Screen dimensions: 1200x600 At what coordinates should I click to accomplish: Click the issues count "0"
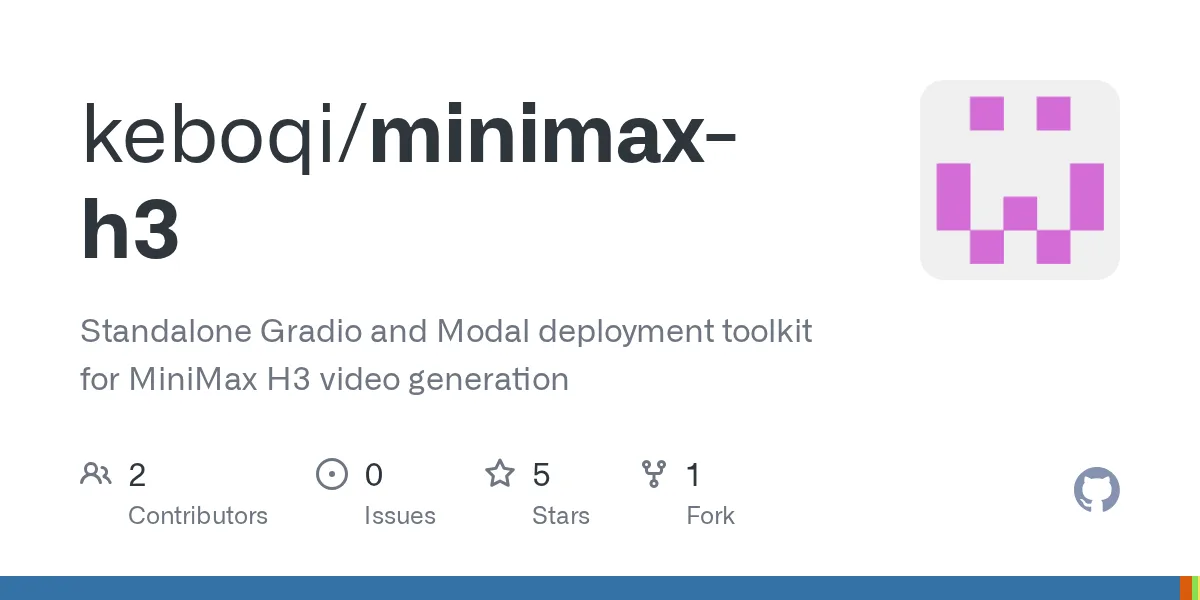373,475
